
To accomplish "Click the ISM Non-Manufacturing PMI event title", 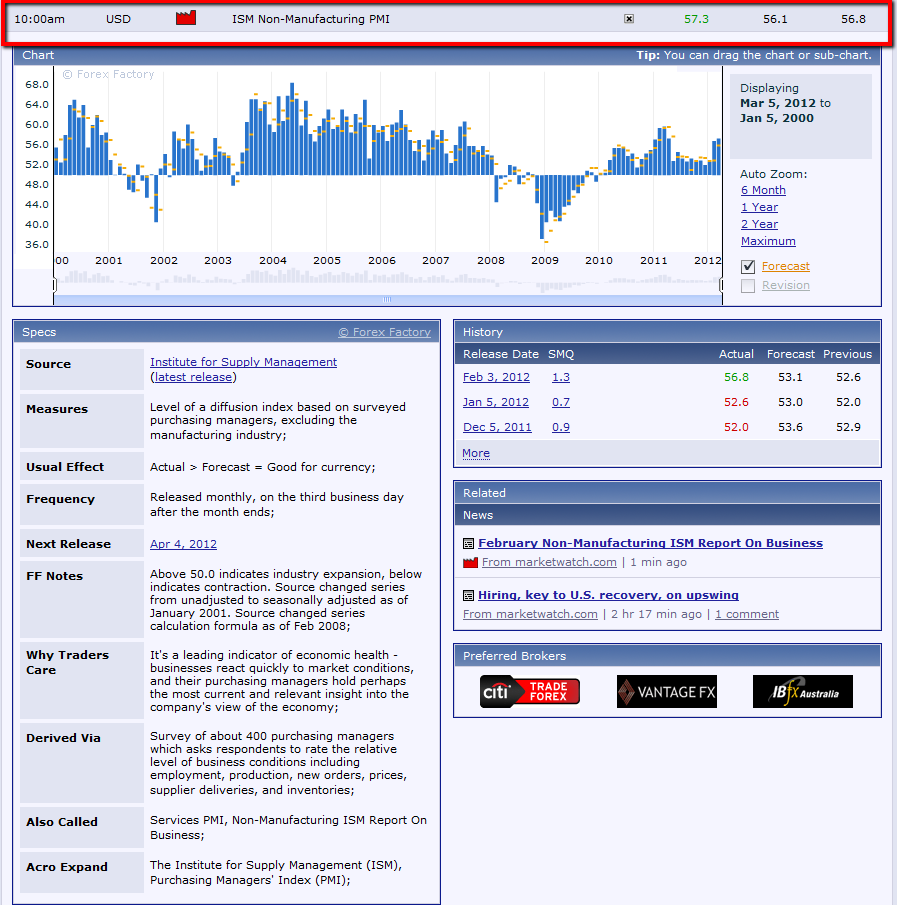I will click(311, 19).
